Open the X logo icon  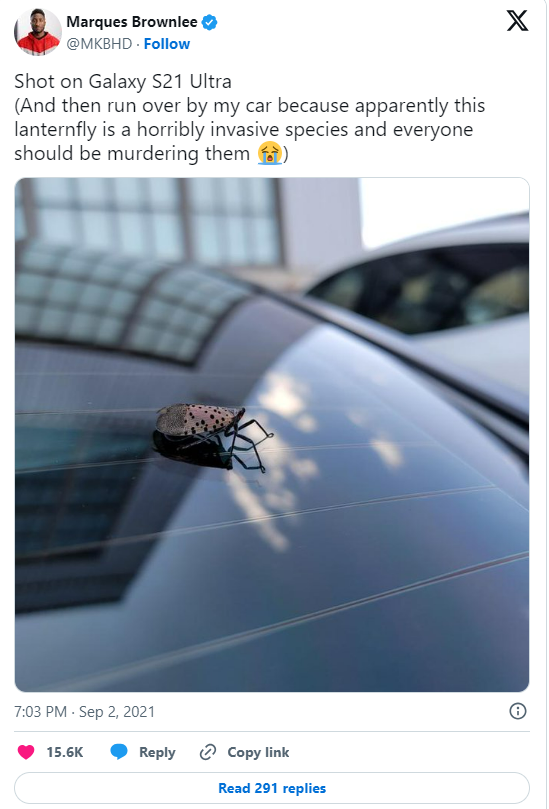(x=517, y=21)
